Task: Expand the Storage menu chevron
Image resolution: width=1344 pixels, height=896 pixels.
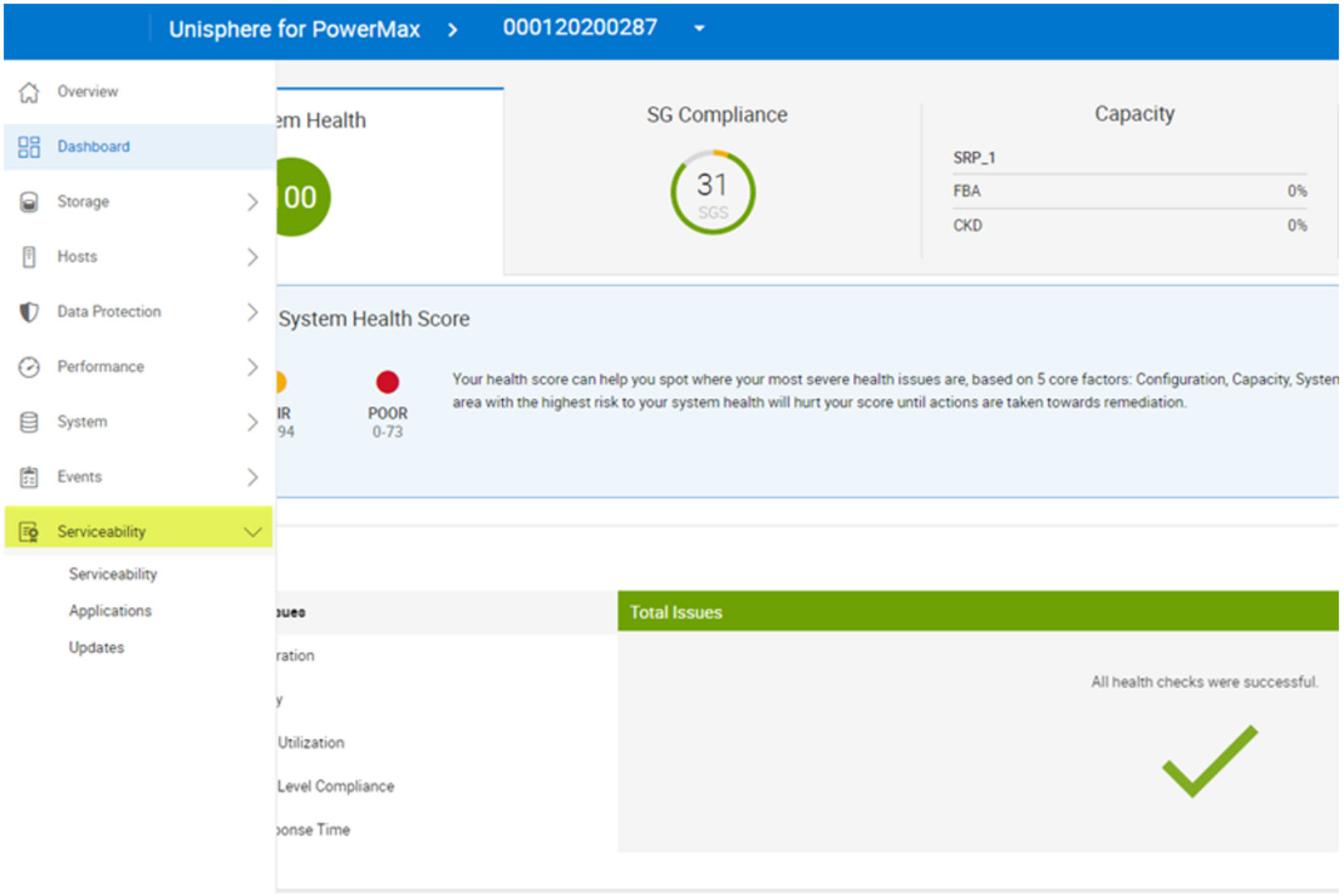Action: (252, 201)
